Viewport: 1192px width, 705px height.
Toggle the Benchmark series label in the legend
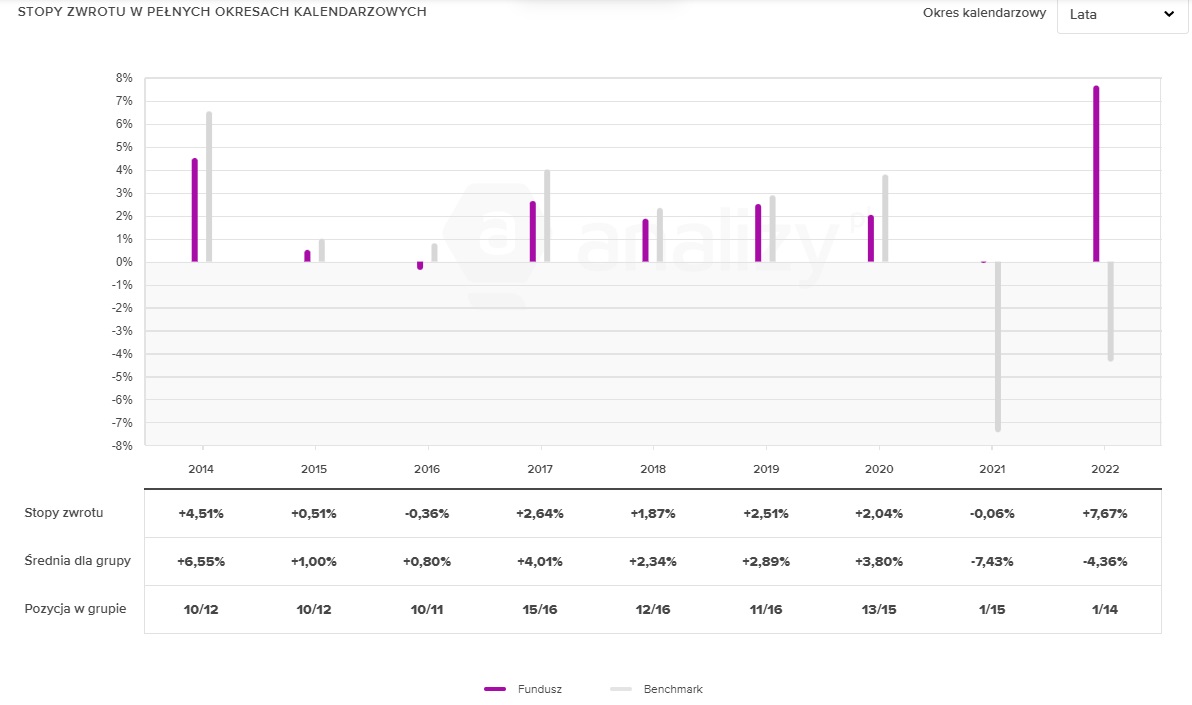point(672,689)
